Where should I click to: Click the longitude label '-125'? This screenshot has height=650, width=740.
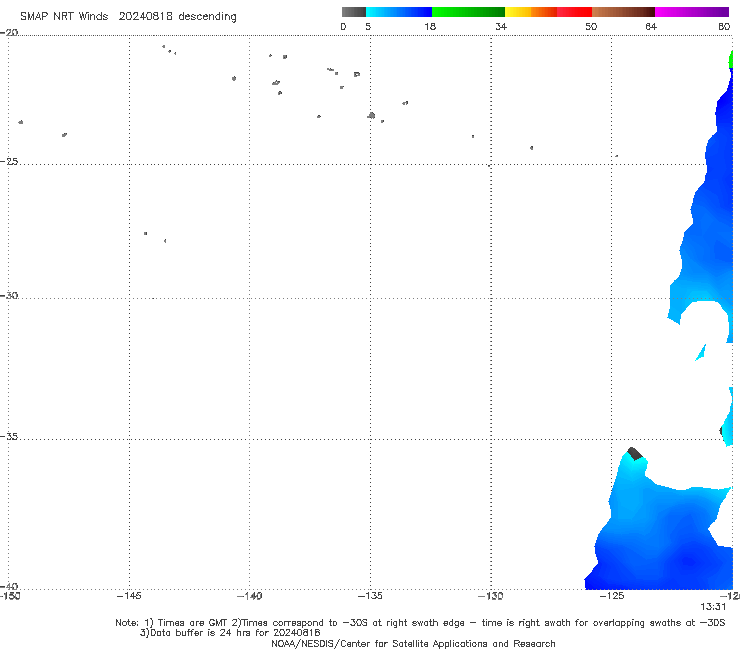pos(612,596)
